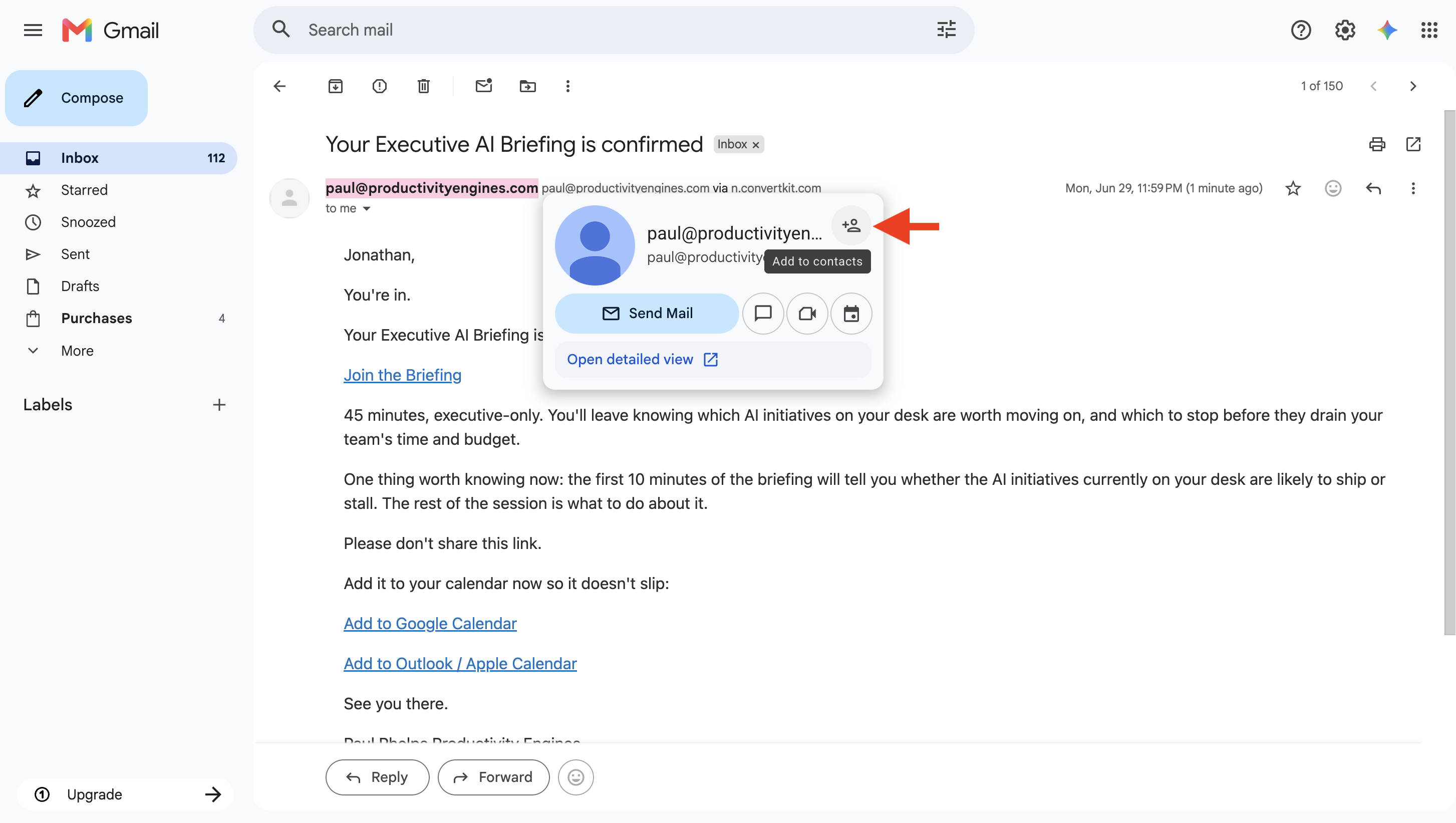This screenshot has height=823, width=1456.
Task: Add emoji reaction in message header
Action: coord(1333,188)
